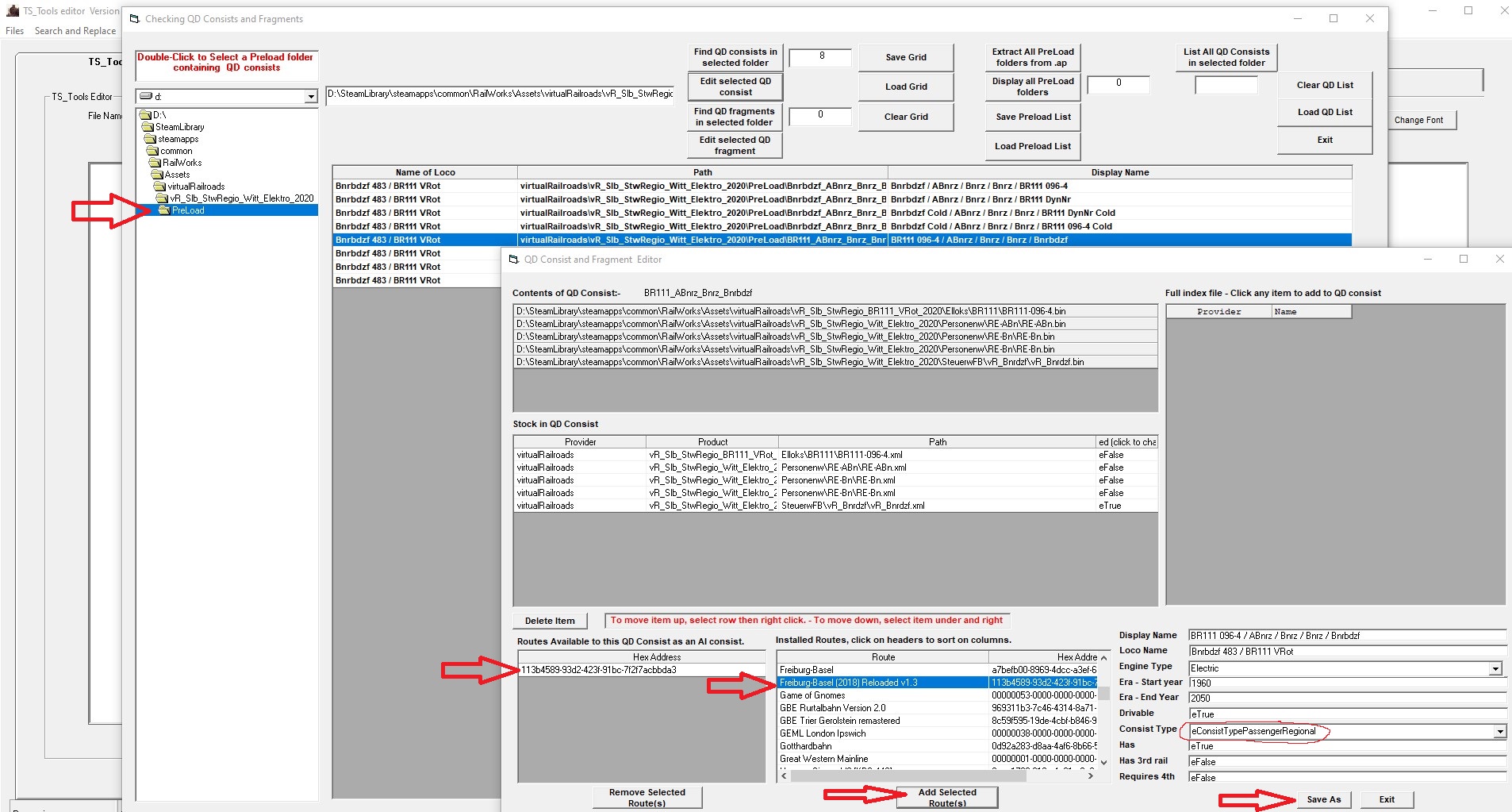The image size is (1512, 812).
Task: Click the Load Grid button
Action: point(906,87)
